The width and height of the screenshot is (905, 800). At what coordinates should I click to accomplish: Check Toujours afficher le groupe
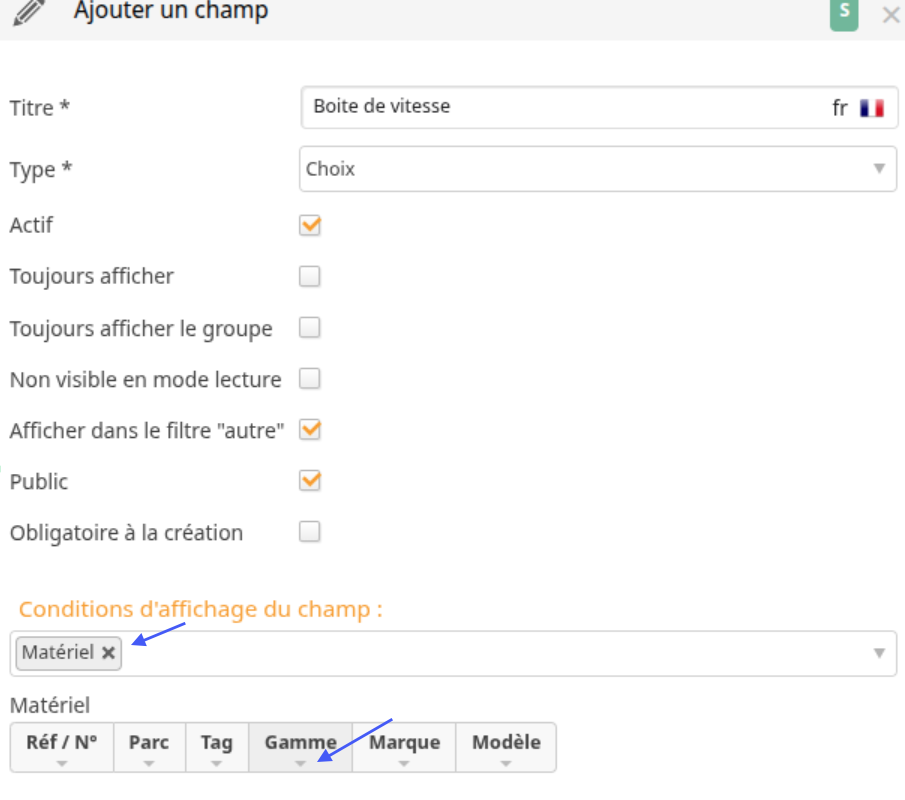[310, 328]
